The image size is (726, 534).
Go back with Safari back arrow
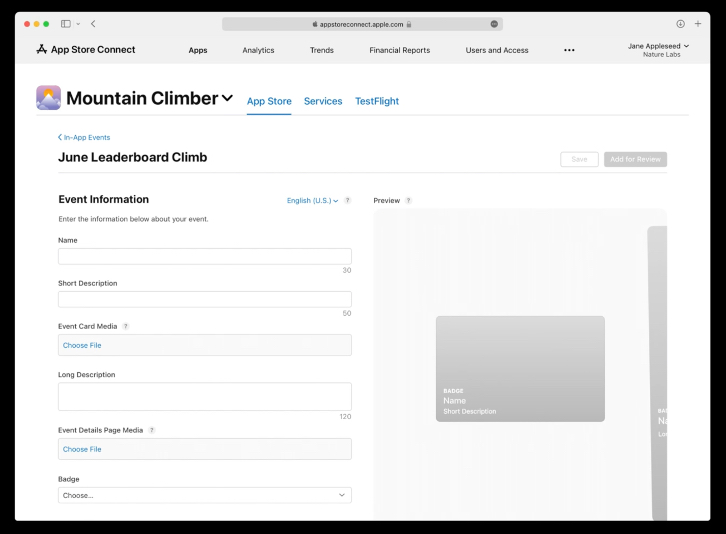tap(93, 24)
